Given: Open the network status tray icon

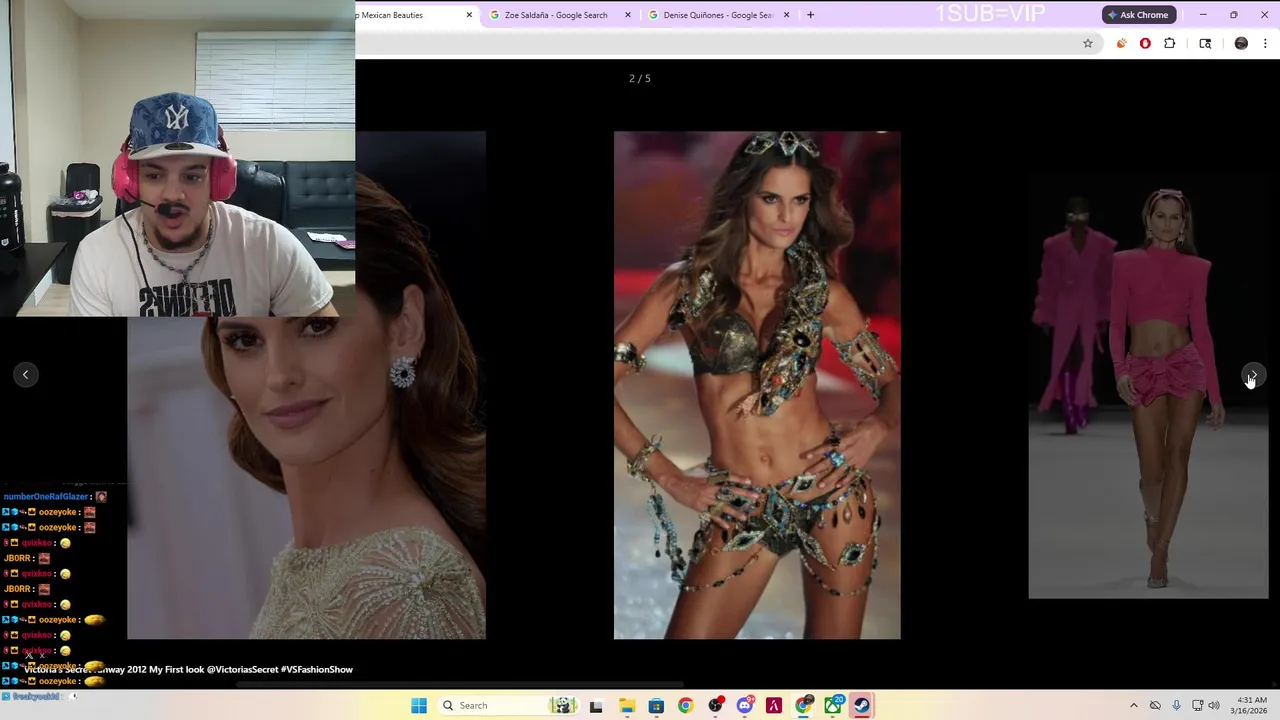Looking at the screenshot, I should (x=1198, y=705).
